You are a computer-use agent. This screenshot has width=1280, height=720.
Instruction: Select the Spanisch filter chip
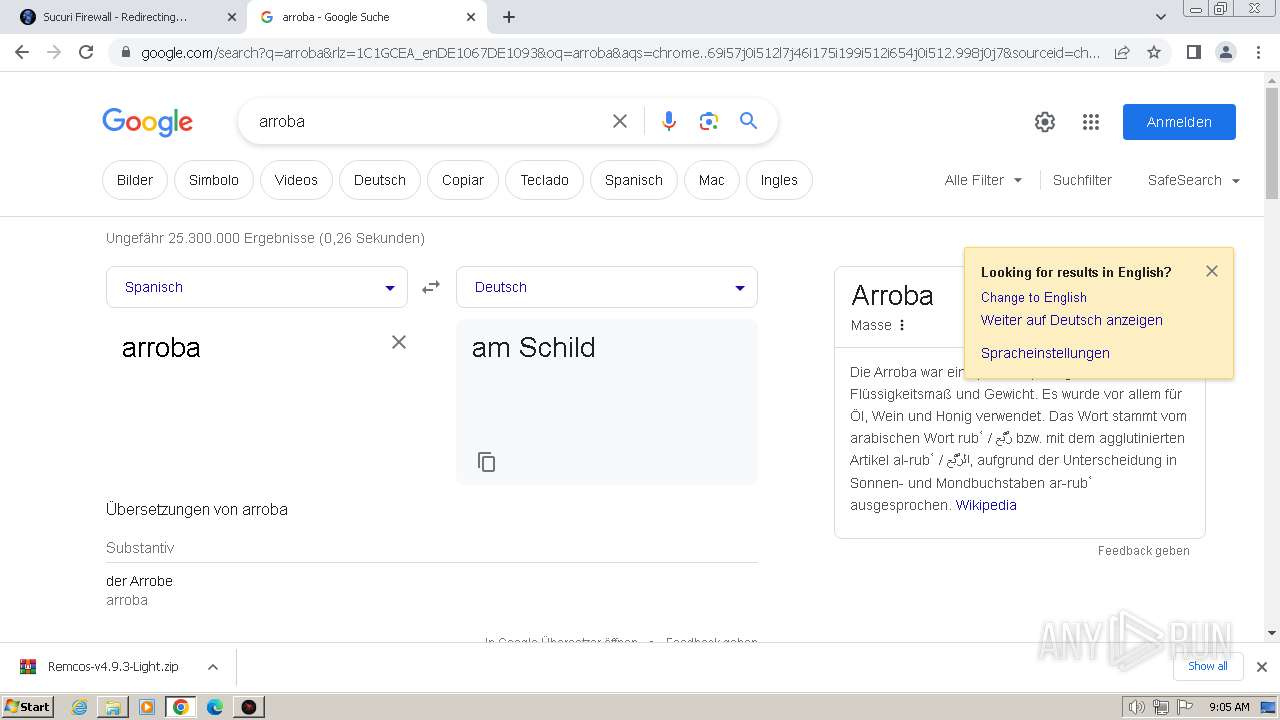(634, 180)
